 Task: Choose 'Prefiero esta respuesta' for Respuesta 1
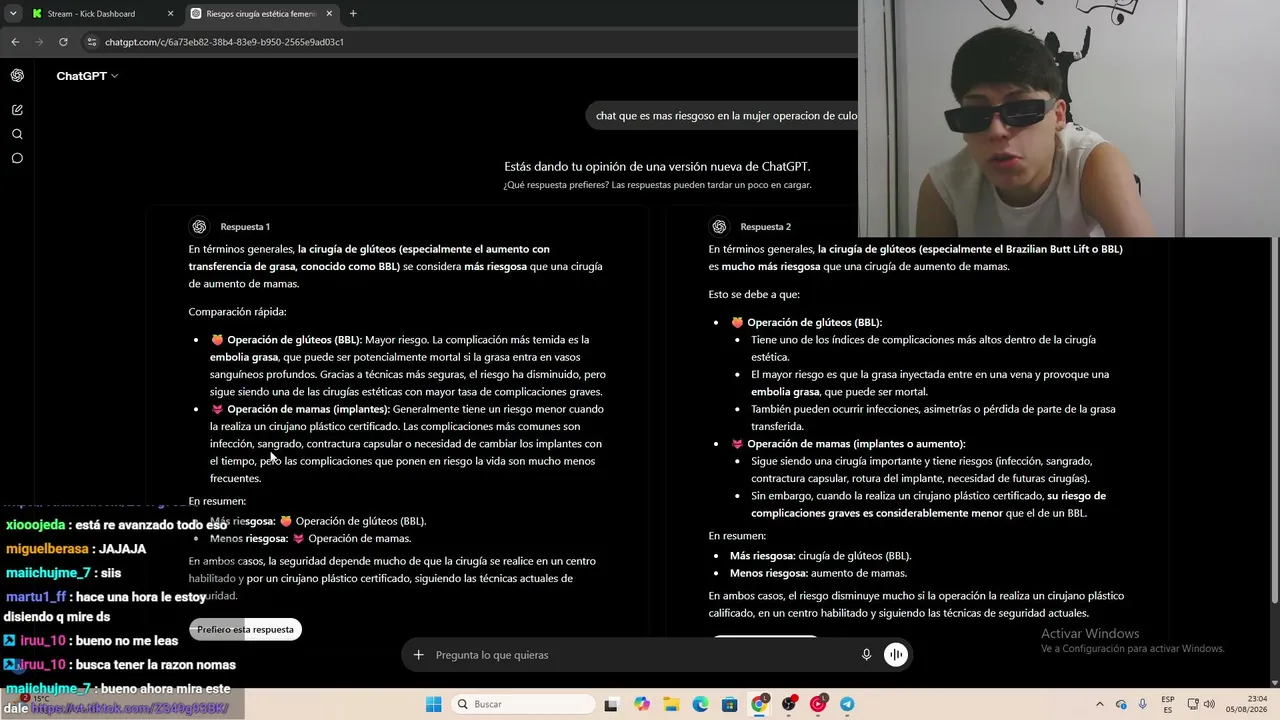(245, 629)
